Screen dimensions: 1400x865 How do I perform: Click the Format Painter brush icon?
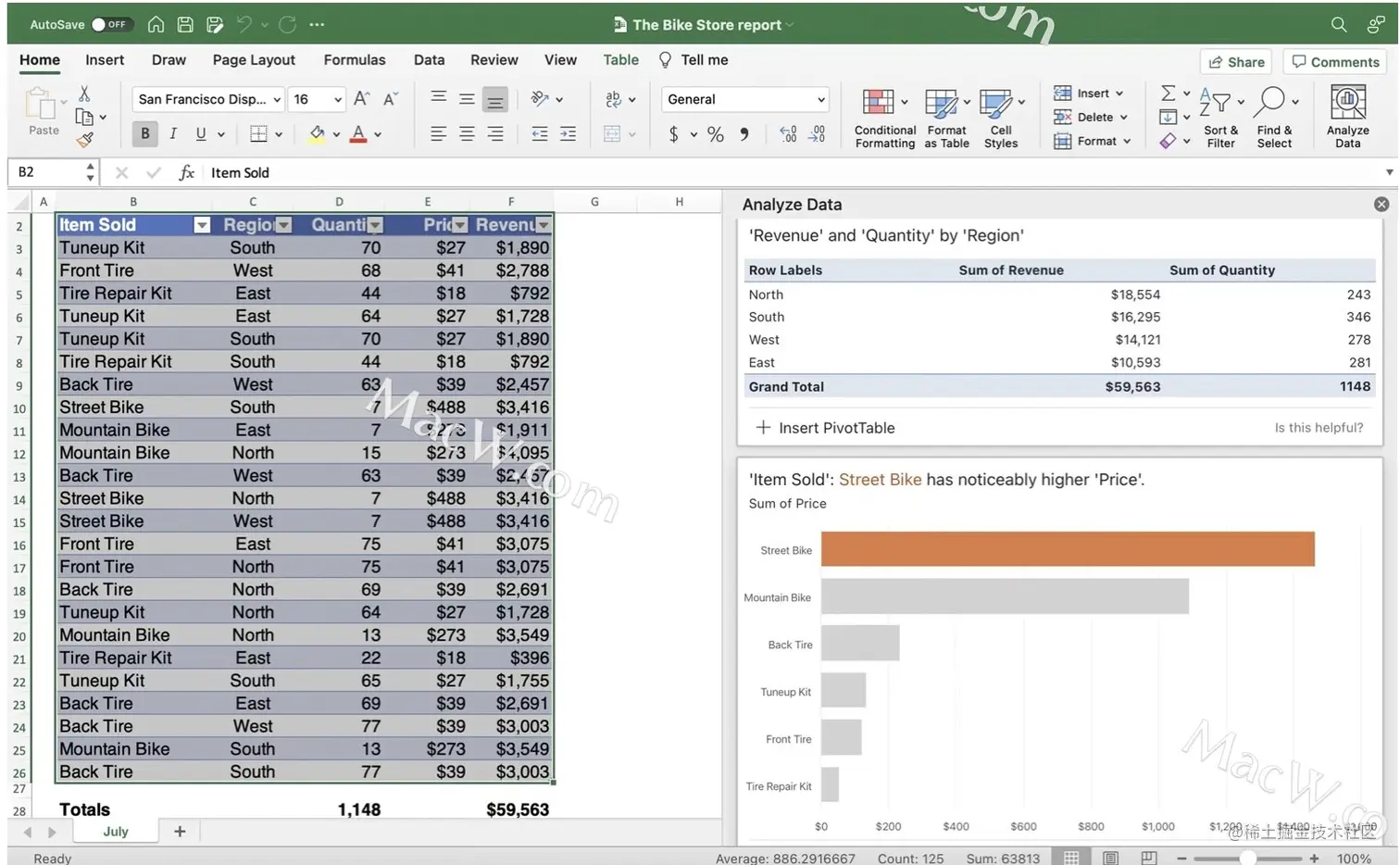(x=84, y=140)
